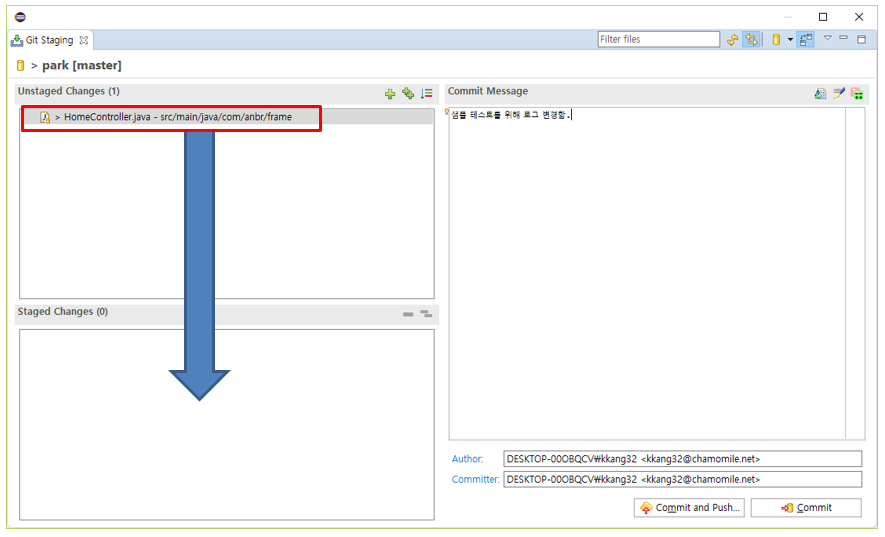Image resolution: width=885 pixels, height=537 pixels.
Task: Open the View Menu triangle
Action: [x=828, y=38]
